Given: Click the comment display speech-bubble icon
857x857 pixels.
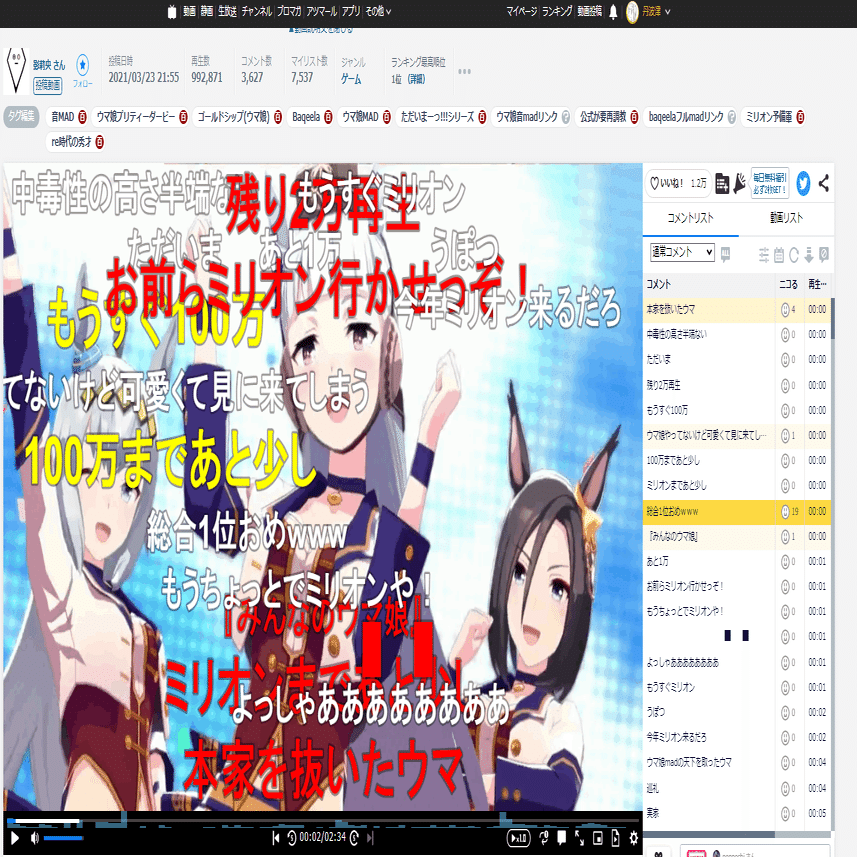Looking at the screenshot, I should point(725,254).
